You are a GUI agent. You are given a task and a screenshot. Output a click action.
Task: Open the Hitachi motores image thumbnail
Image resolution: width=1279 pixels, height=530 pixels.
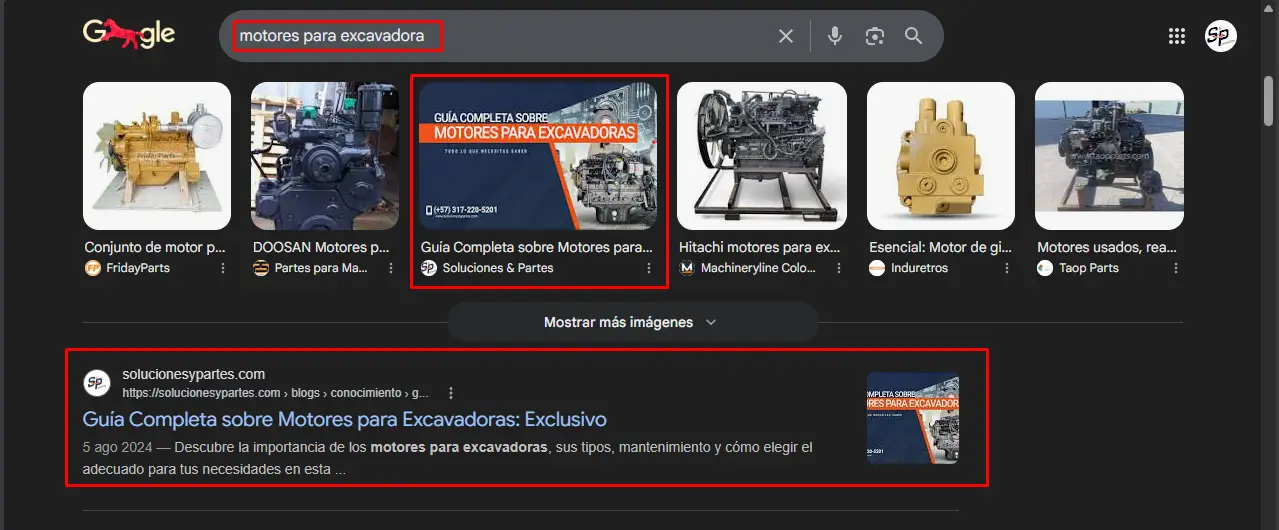coord(762,156)
